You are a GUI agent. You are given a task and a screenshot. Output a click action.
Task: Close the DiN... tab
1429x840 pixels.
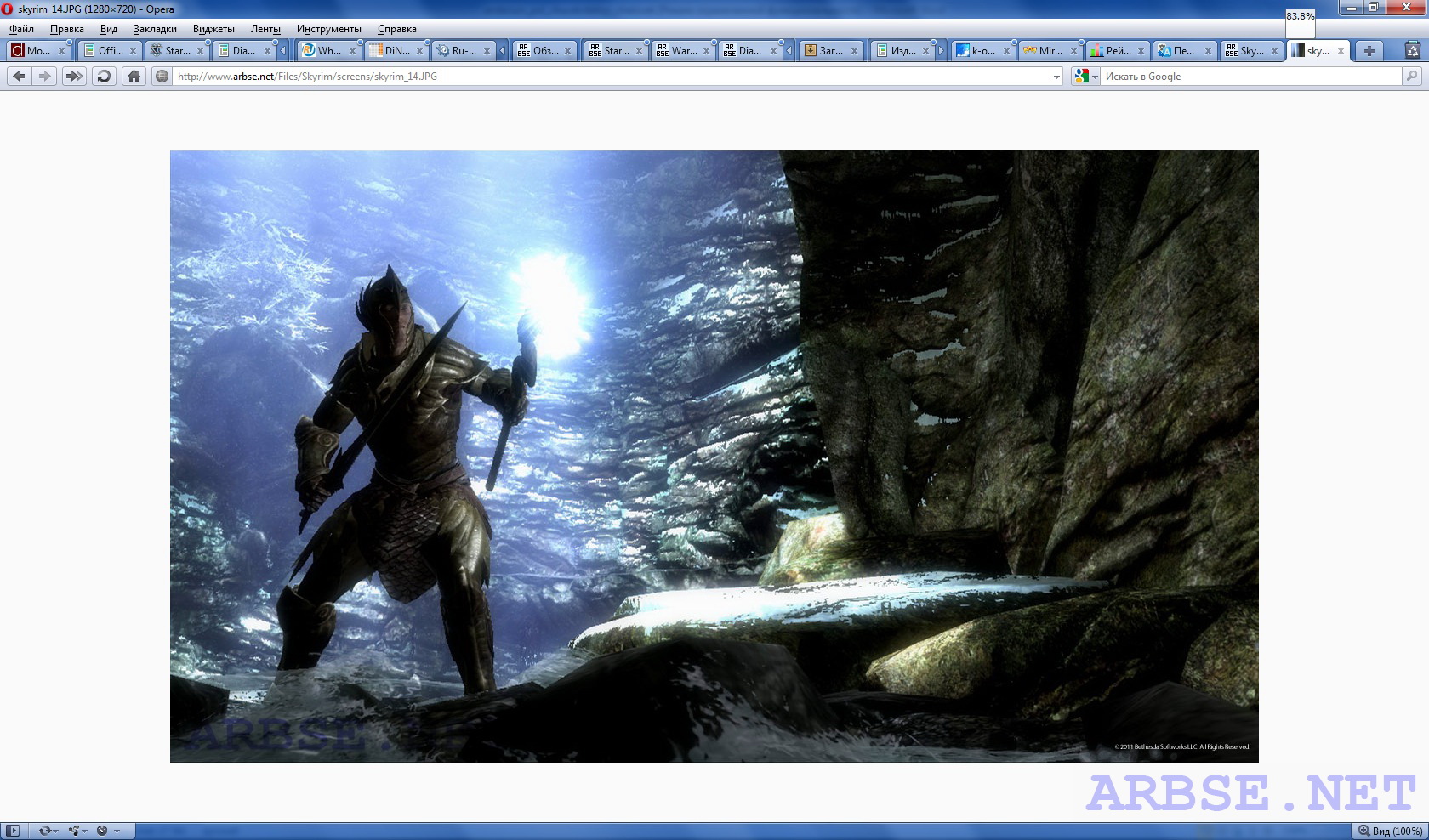pyautogui.click(x=419, y=51)
